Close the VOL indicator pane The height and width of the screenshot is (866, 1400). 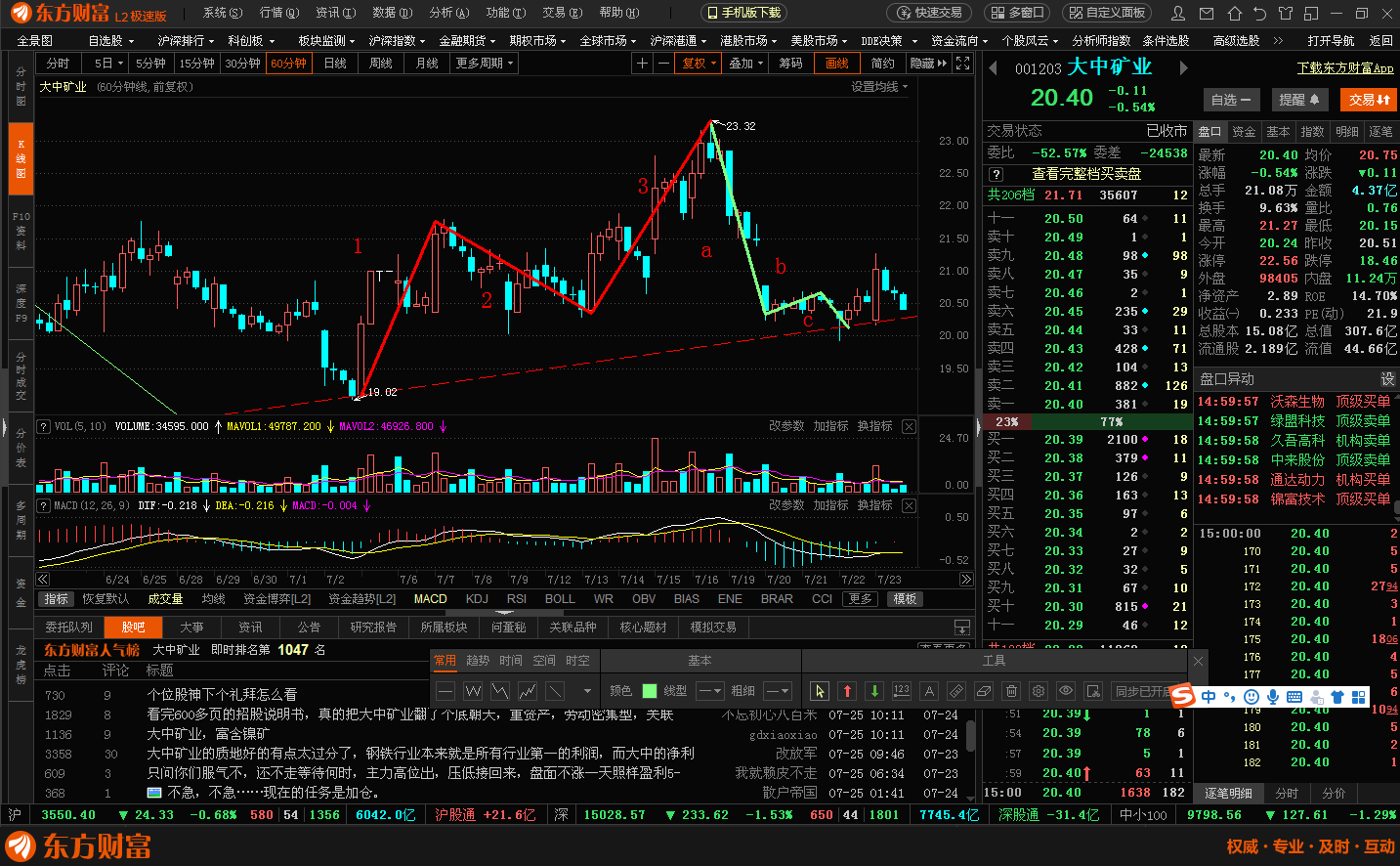click(909, 426)
